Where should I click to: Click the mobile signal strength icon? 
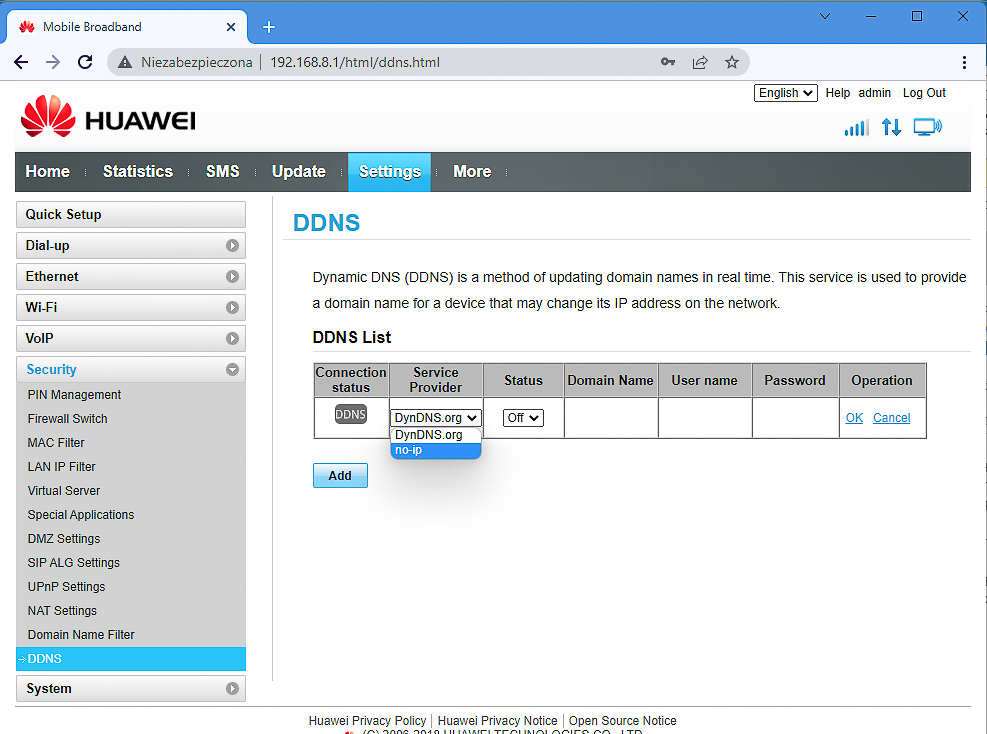(x=855, y=127)
